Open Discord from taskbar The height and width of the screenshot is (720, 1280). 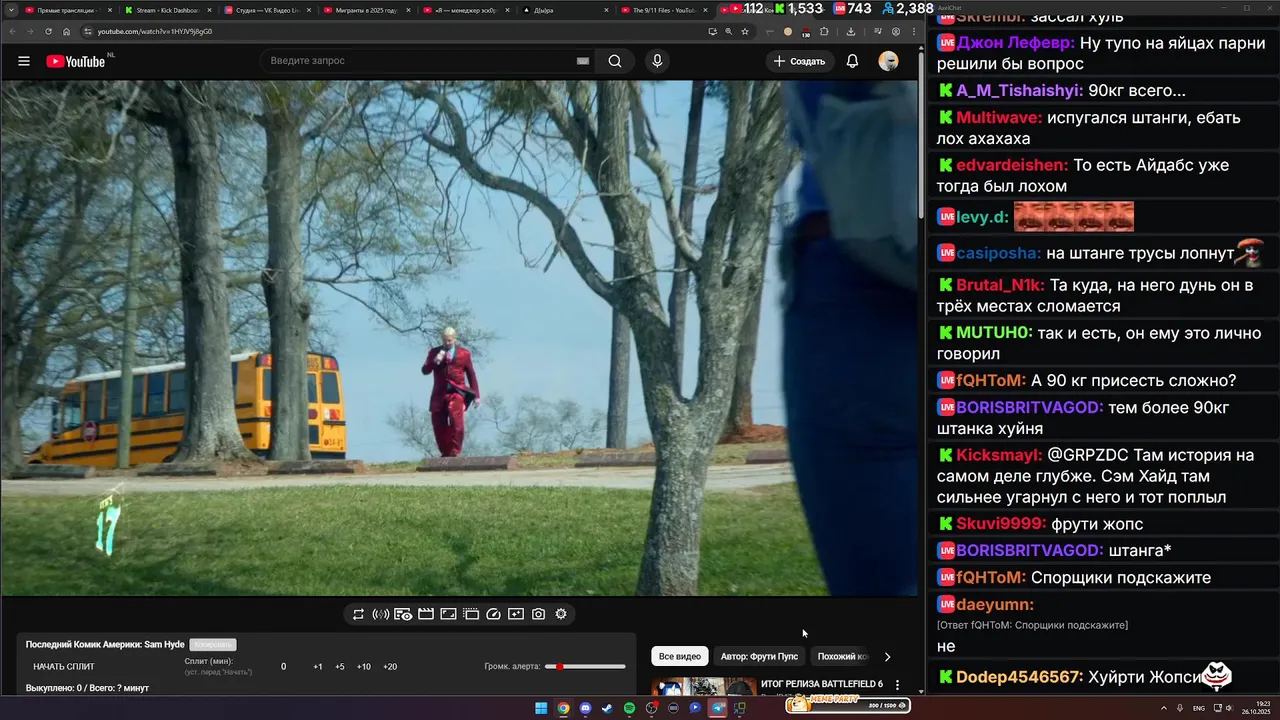coord(585,708)
